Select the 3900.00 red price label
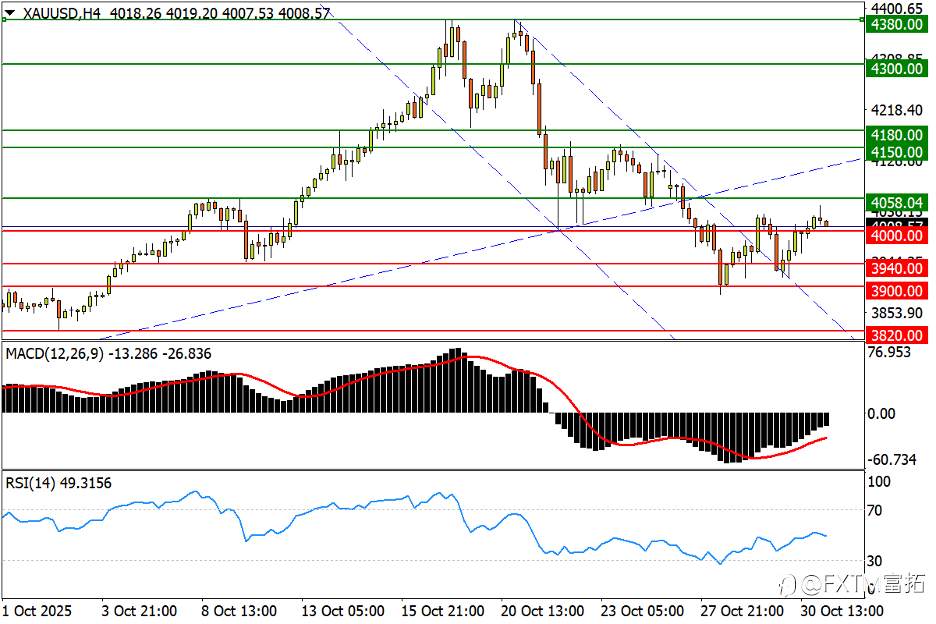This screenshot has width=936, height=624. point(897,291)
